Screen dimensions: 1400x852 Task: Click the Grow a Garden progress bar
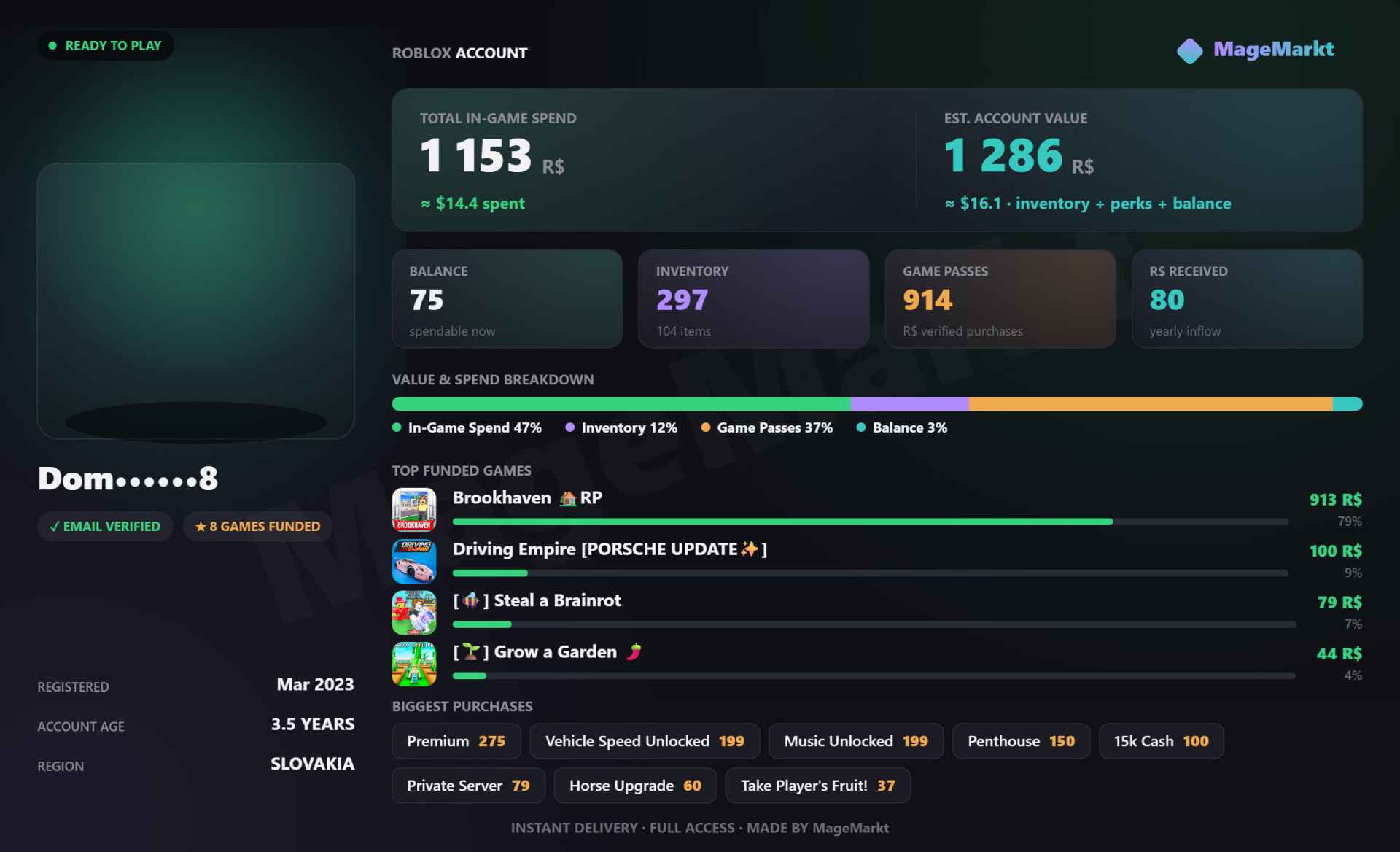point(874,675)
